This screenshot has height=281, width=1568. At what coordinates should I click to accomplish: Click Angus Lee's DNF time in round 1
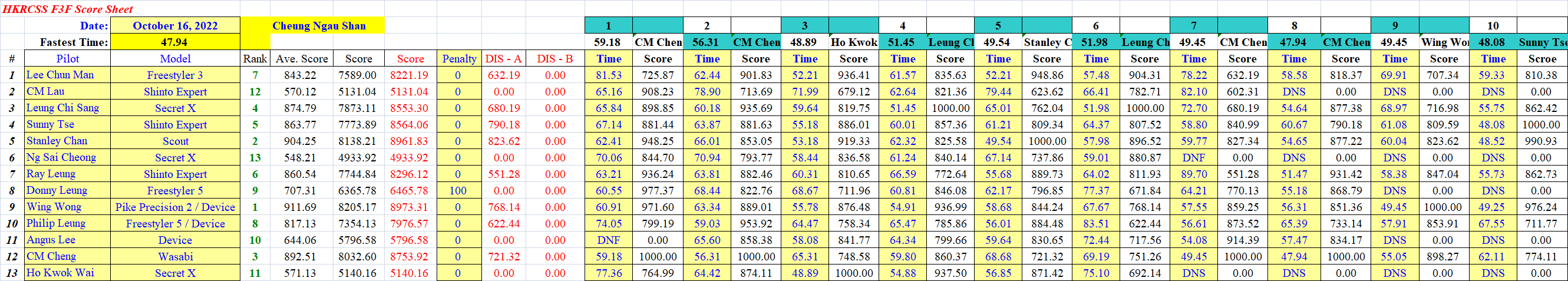point(608,240)
